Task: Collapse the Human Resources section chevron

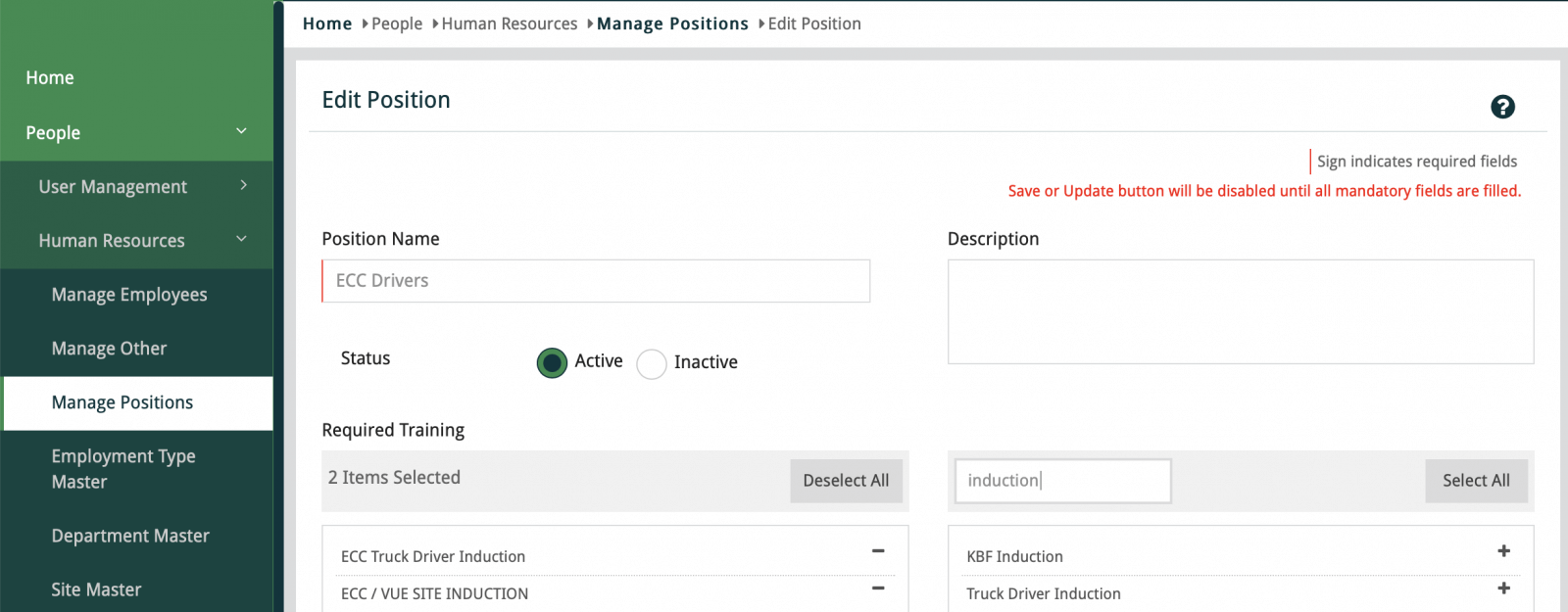Action: pos(241,239)
